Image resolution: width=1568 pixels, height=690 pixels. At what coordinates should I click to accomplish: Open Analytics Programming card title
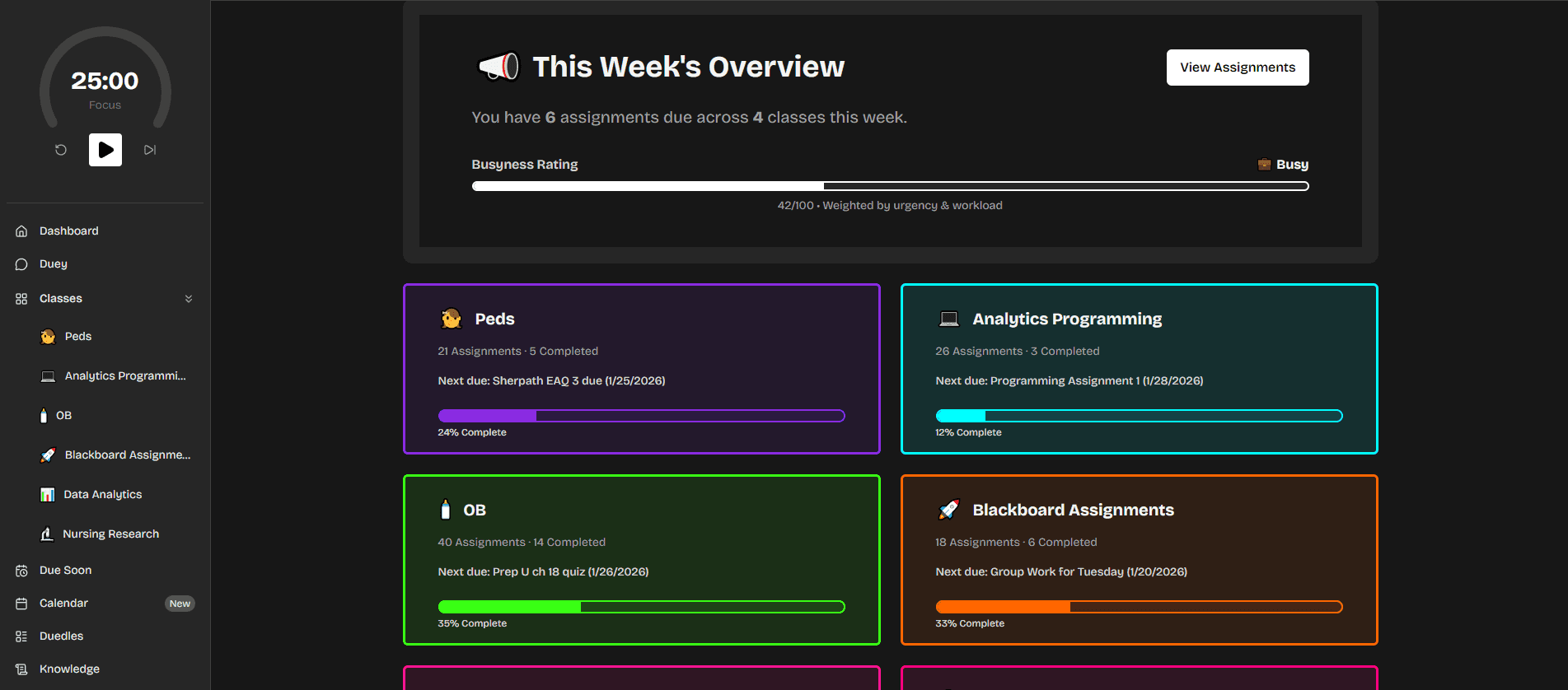point(1067,319)
